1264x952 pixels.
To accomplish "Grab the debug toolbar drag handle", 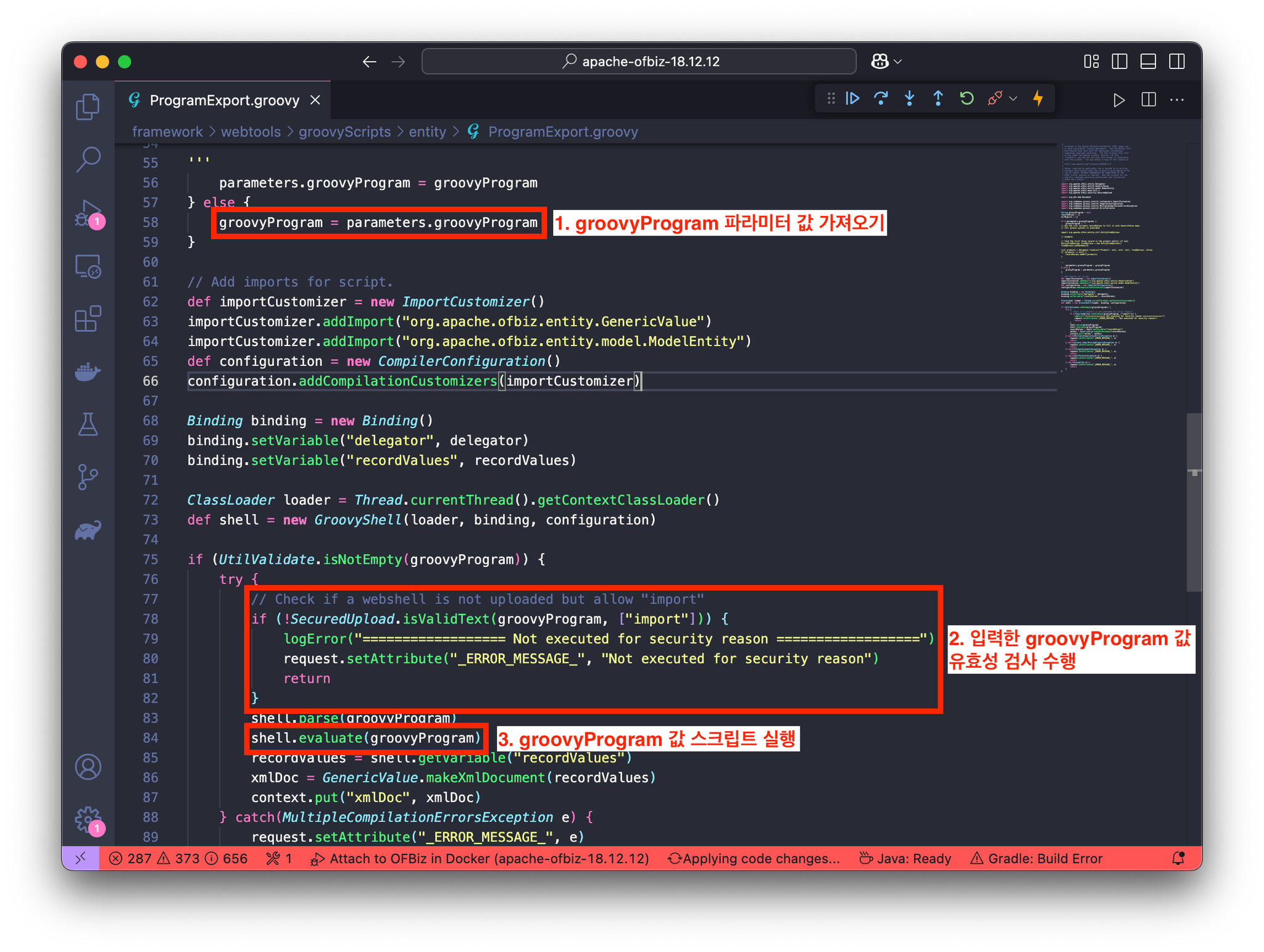I will [831, 99].
